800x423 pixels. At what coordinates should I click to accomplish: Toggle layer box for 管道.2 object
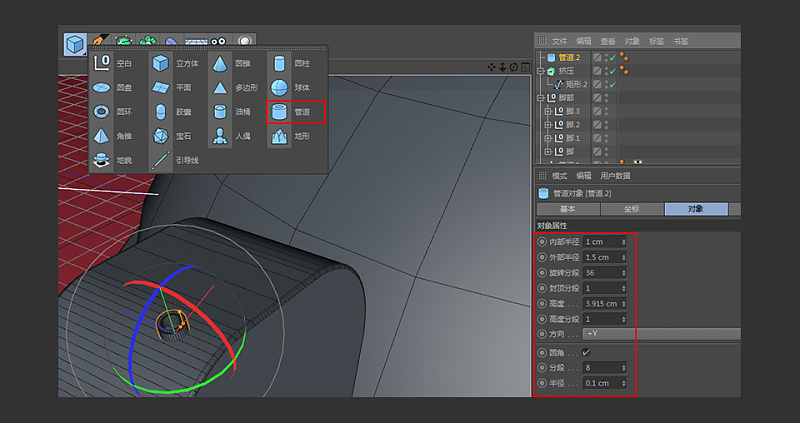click(x=597, y=58)
